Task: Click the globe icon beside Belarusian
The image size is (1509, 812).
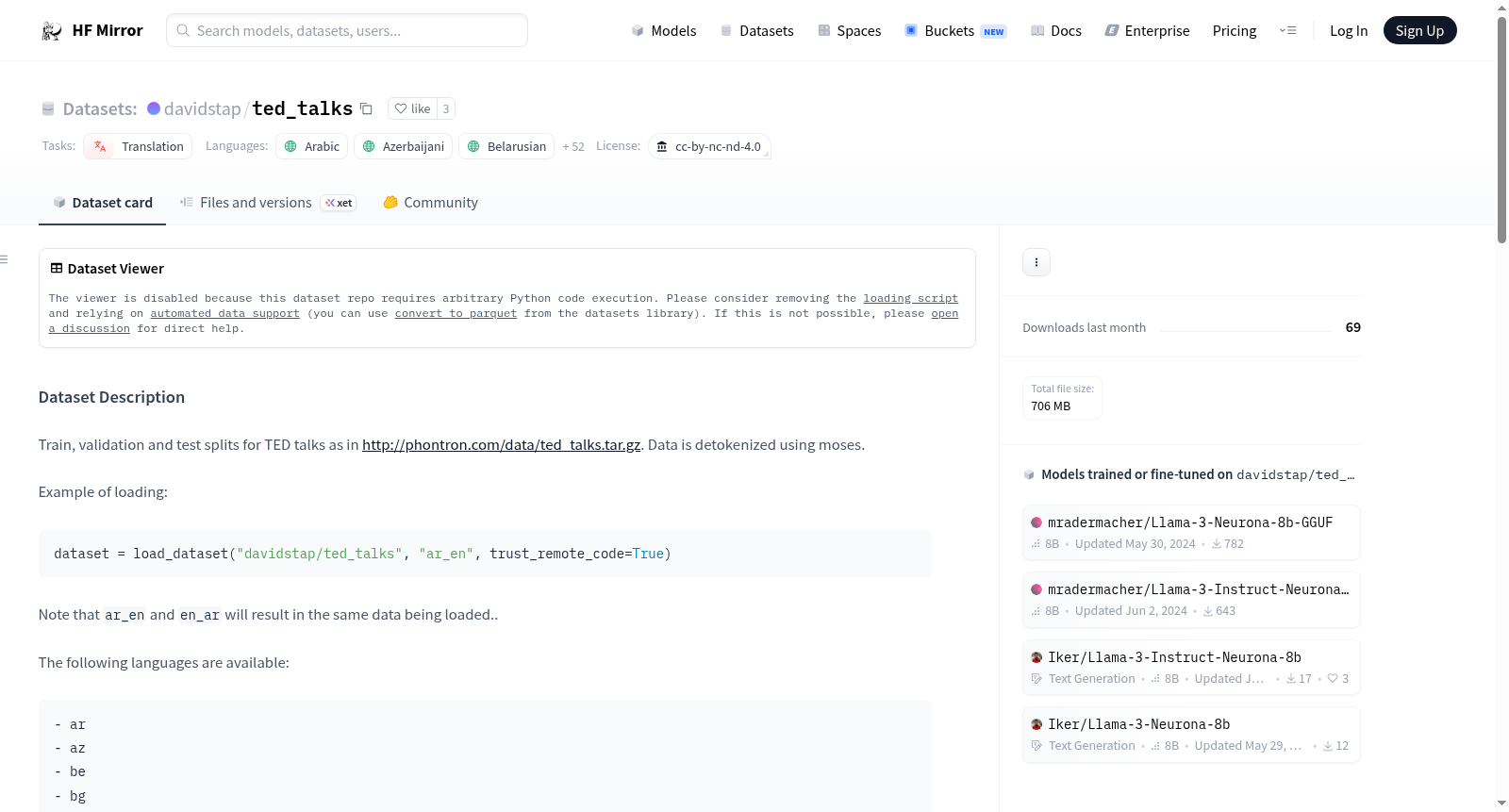Action: coord(473,146)
